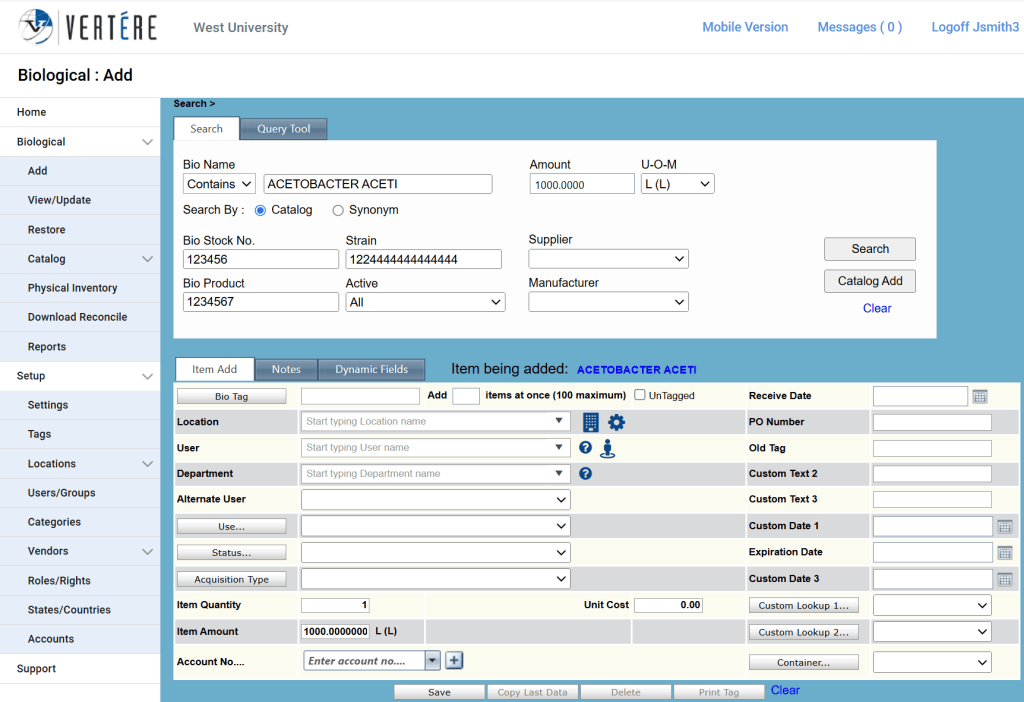Click Logoff Jsmith3 link
Viewport: 1024px width, 702px height.
click(975, 27)
